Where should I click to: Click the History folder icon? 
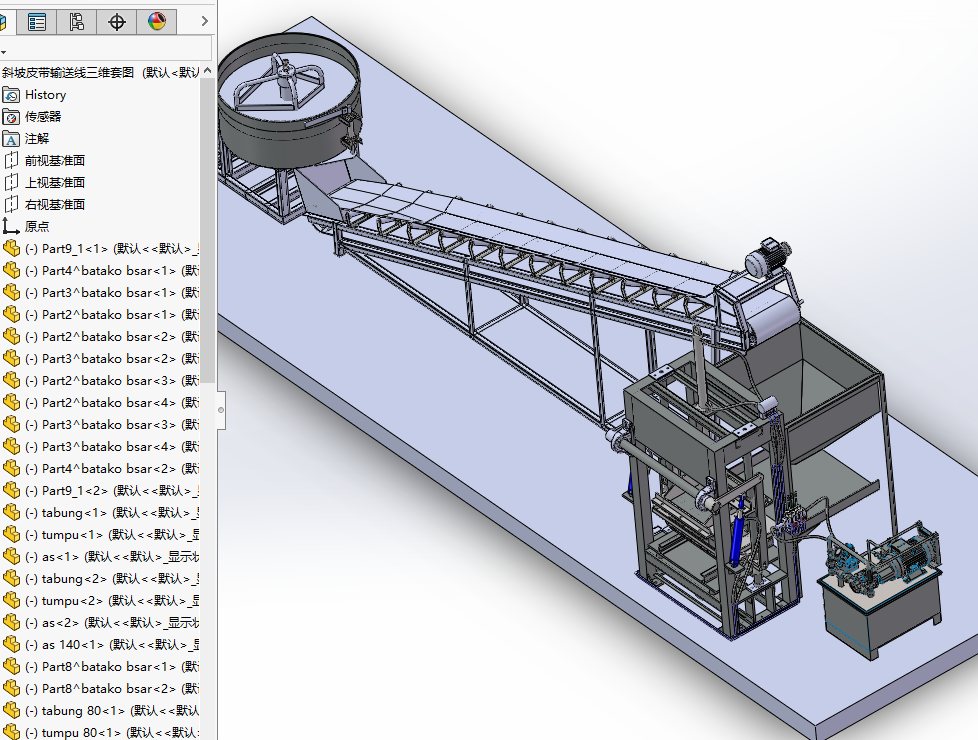coord(11,95)
